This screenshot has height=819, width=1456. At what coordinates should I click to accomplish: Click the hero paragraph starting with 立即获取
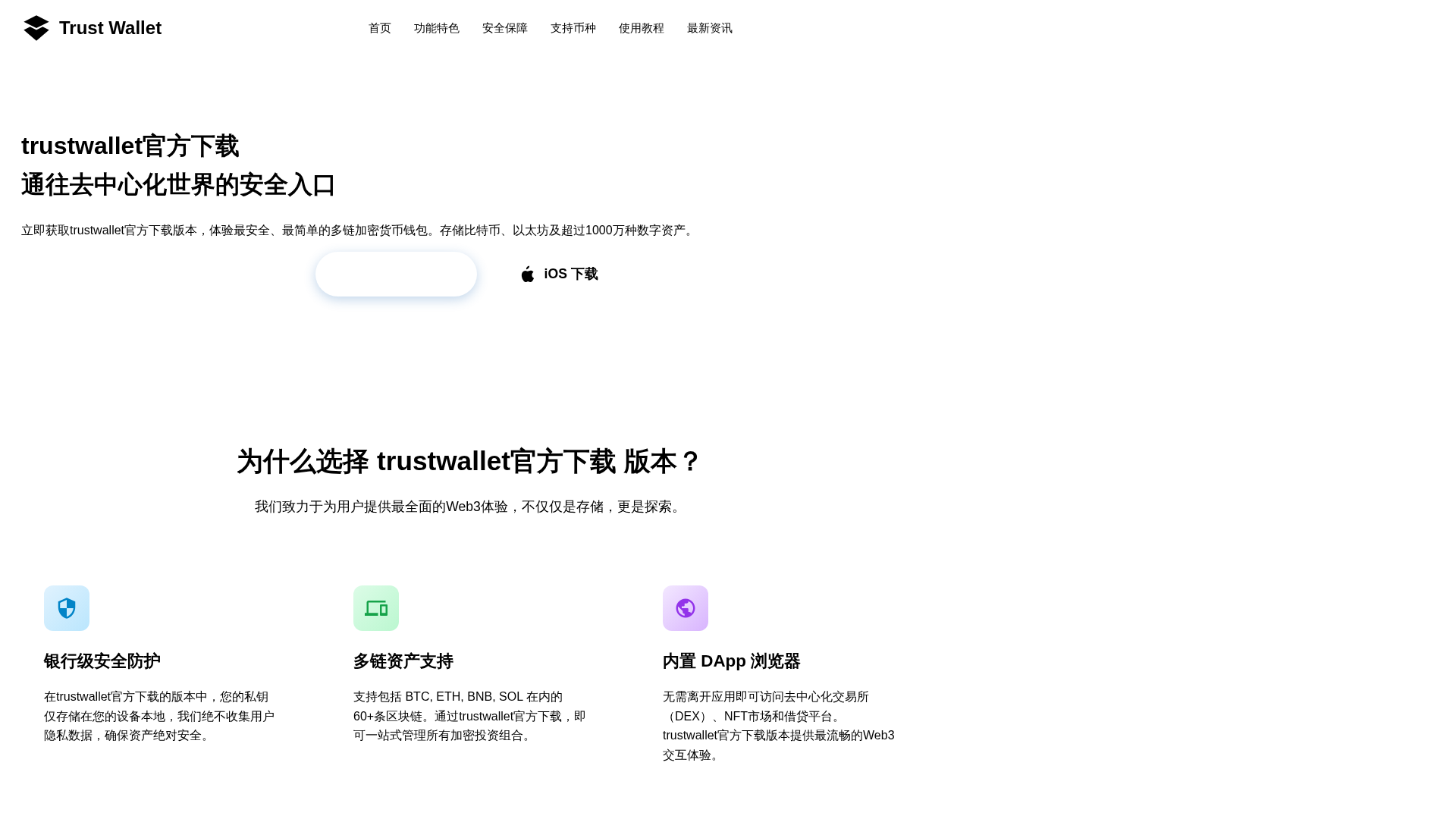coord(359,231)
